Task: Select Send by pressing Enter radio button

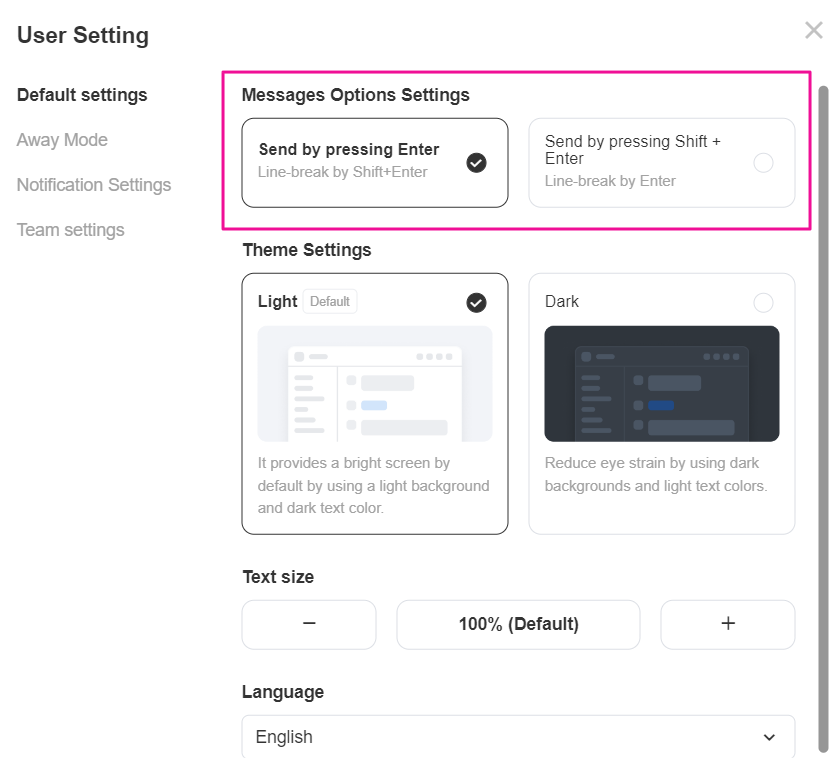Action: pyautogui.click(x=477, y=163)
